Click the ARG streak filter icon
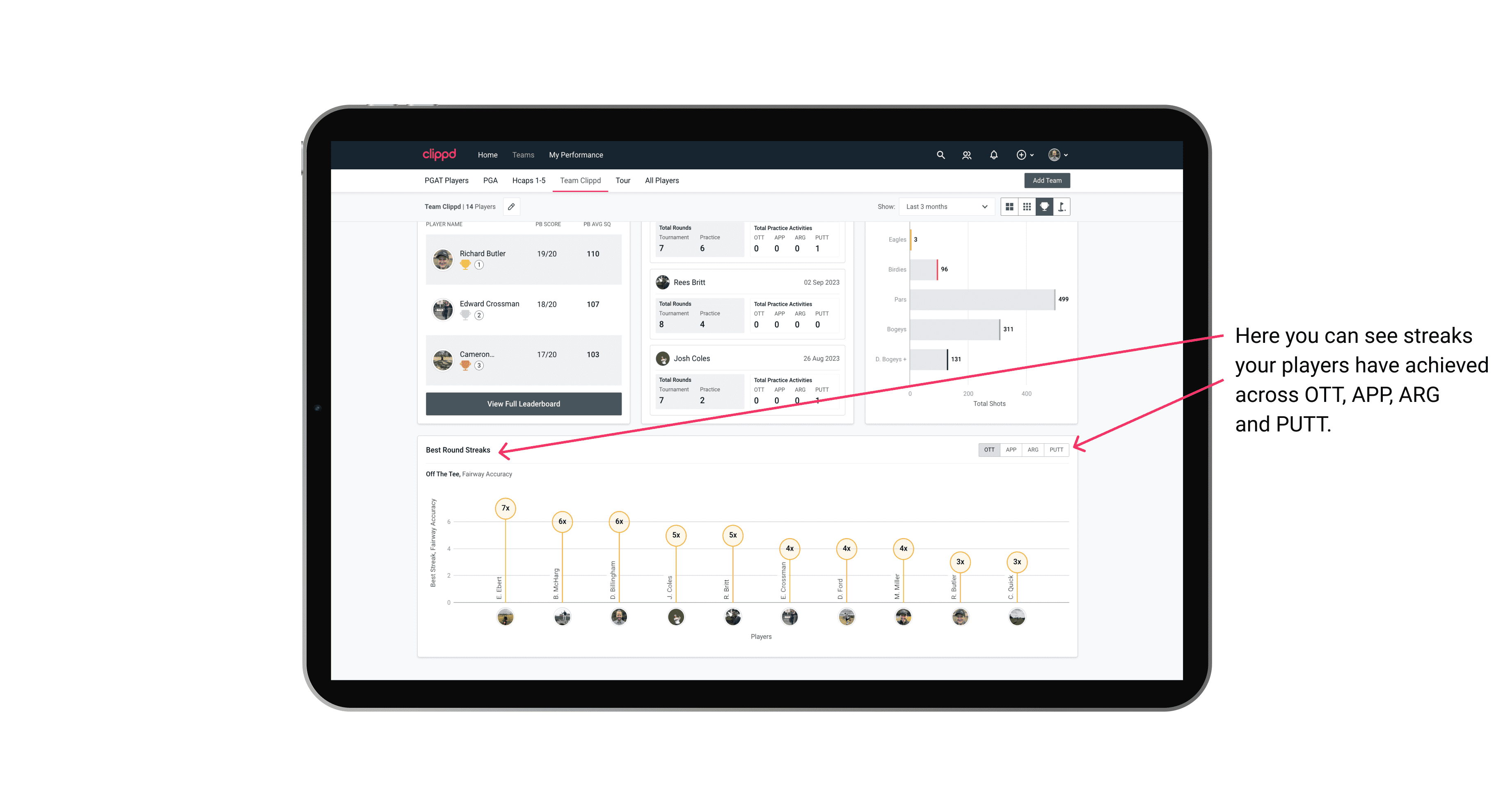This screenshot has width=1510, height=812. pos(1034,450)
